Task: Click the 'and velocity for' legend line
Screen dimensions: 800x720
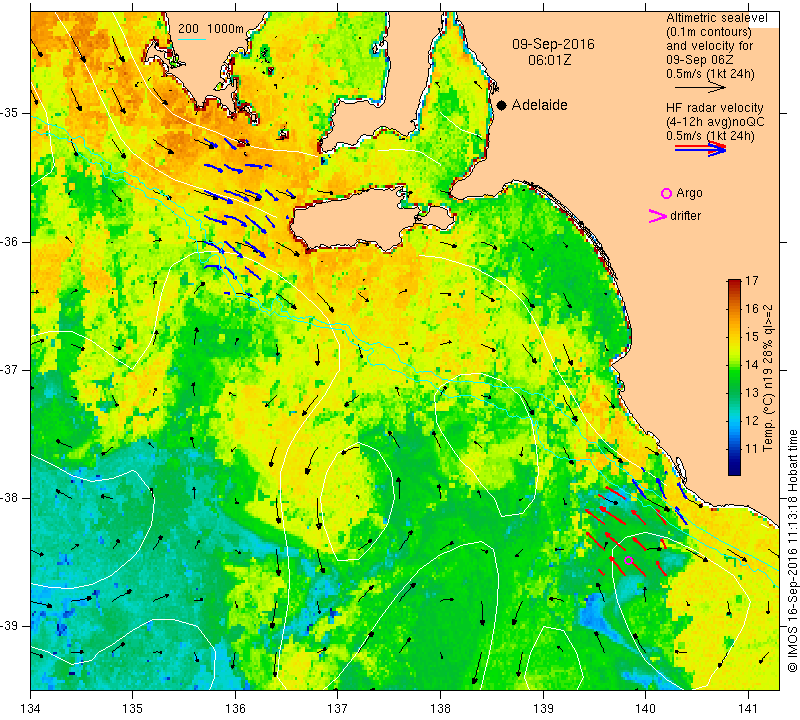Action: click(710, 46)
